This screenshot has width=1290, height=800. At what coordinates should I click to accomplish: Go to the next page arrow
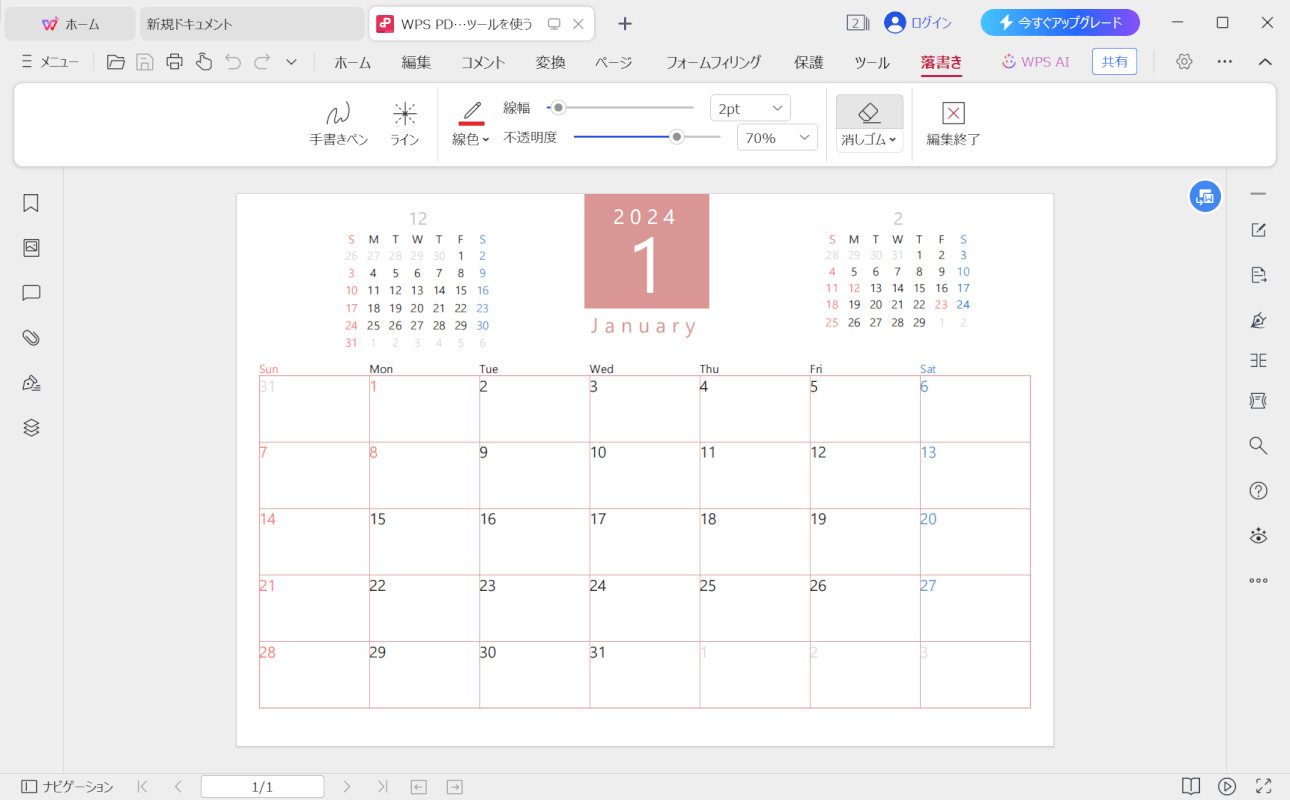coord(347,787)
